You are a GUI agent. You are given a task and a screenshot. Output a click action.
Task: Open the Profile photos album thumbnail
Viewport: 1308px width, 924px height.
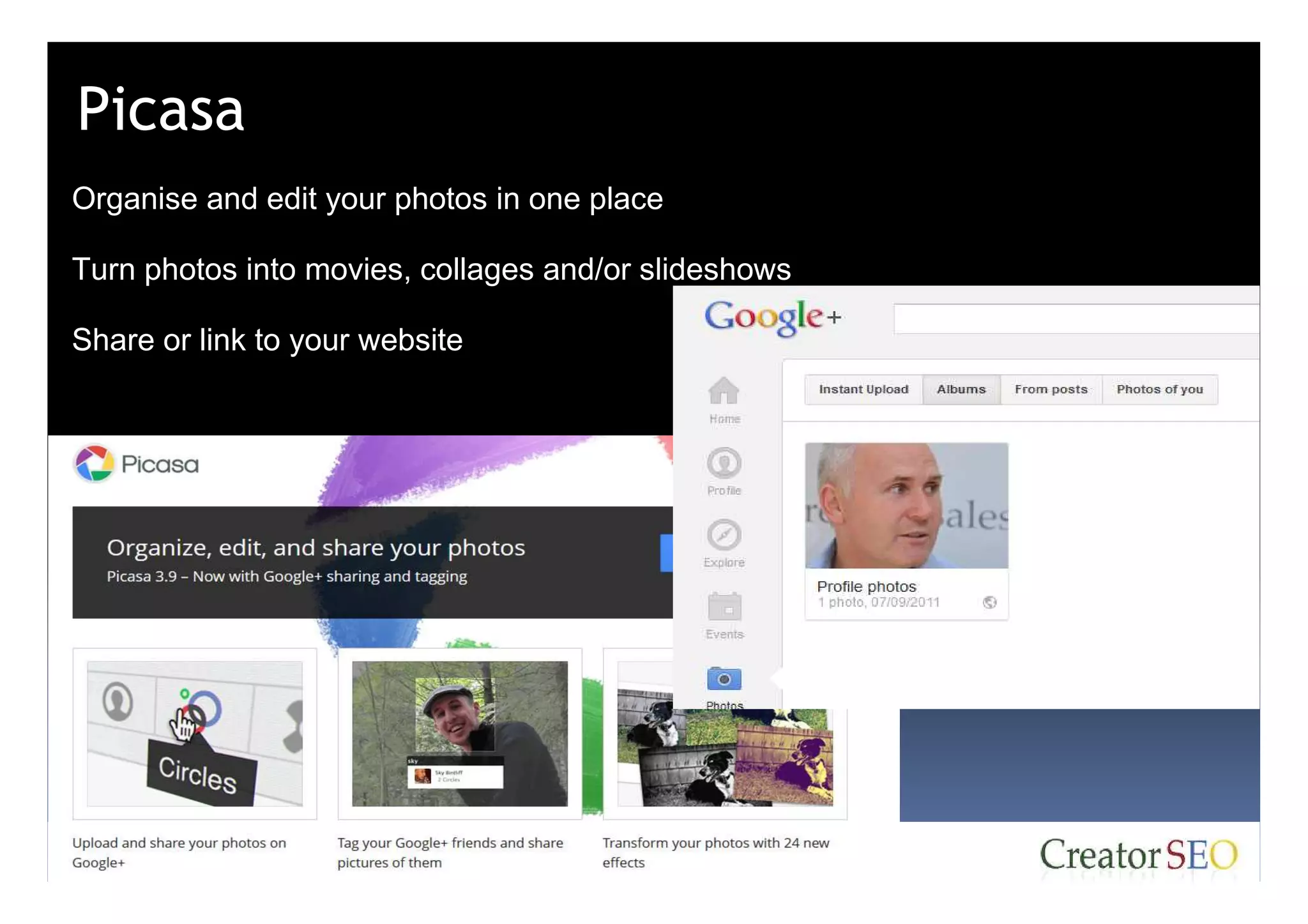tap(906, 506)
